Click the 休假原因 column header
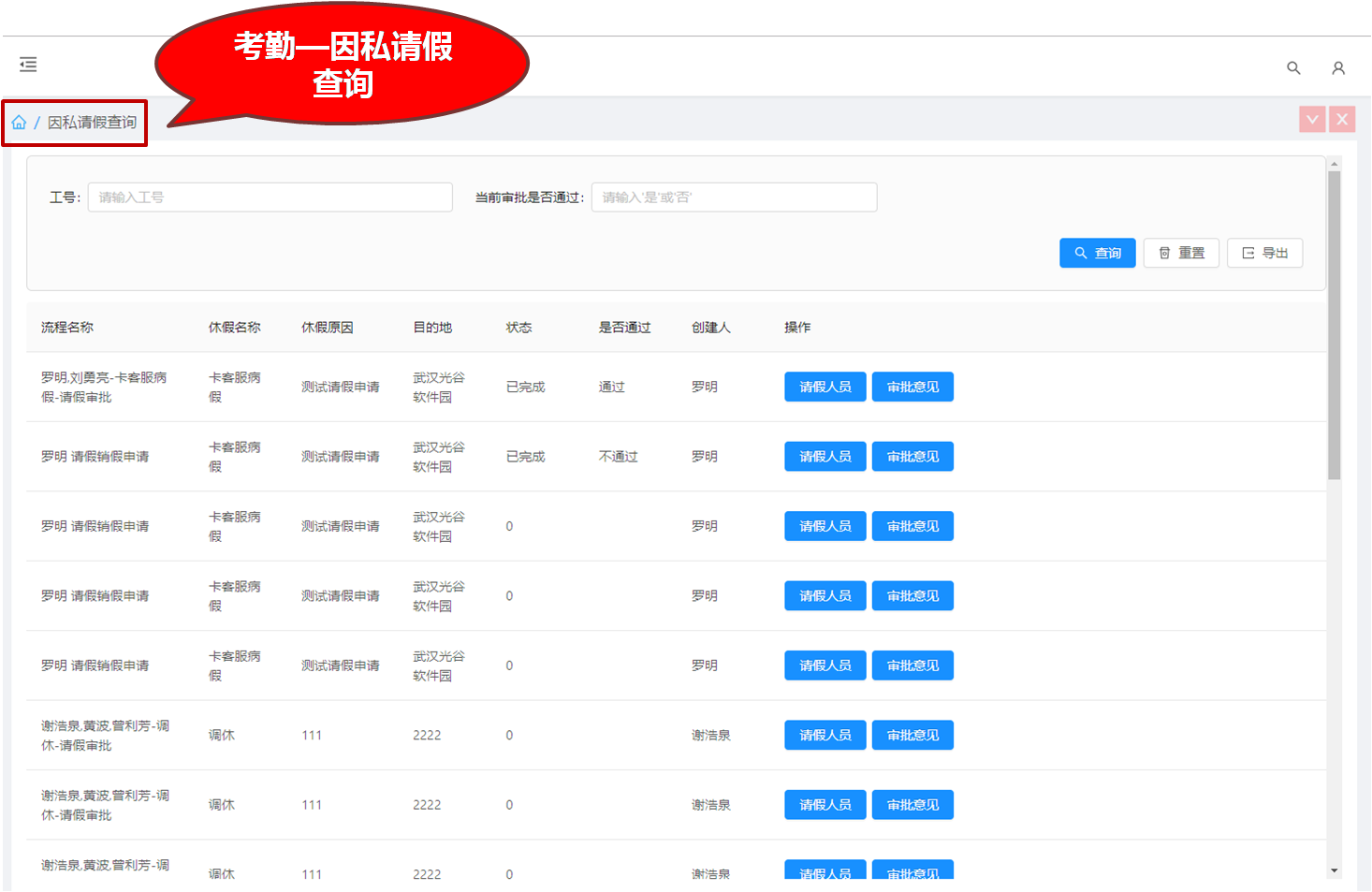1372x892 pixels. (x=328, y=328)
